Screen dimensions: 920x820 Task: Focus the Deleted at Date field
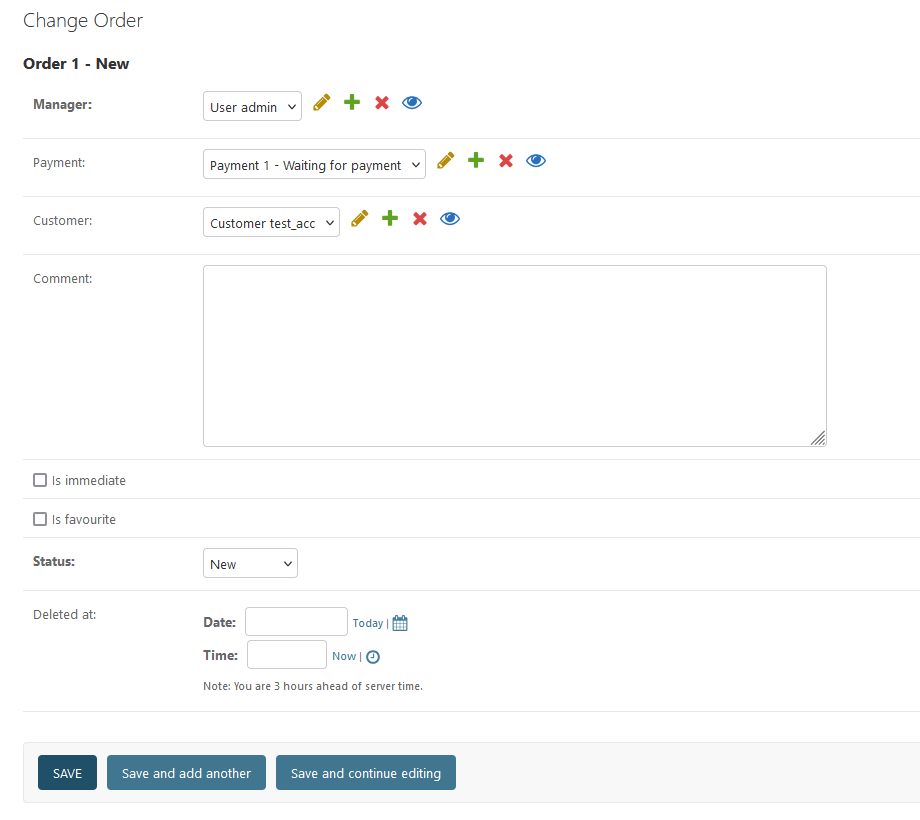coord(296,622)
